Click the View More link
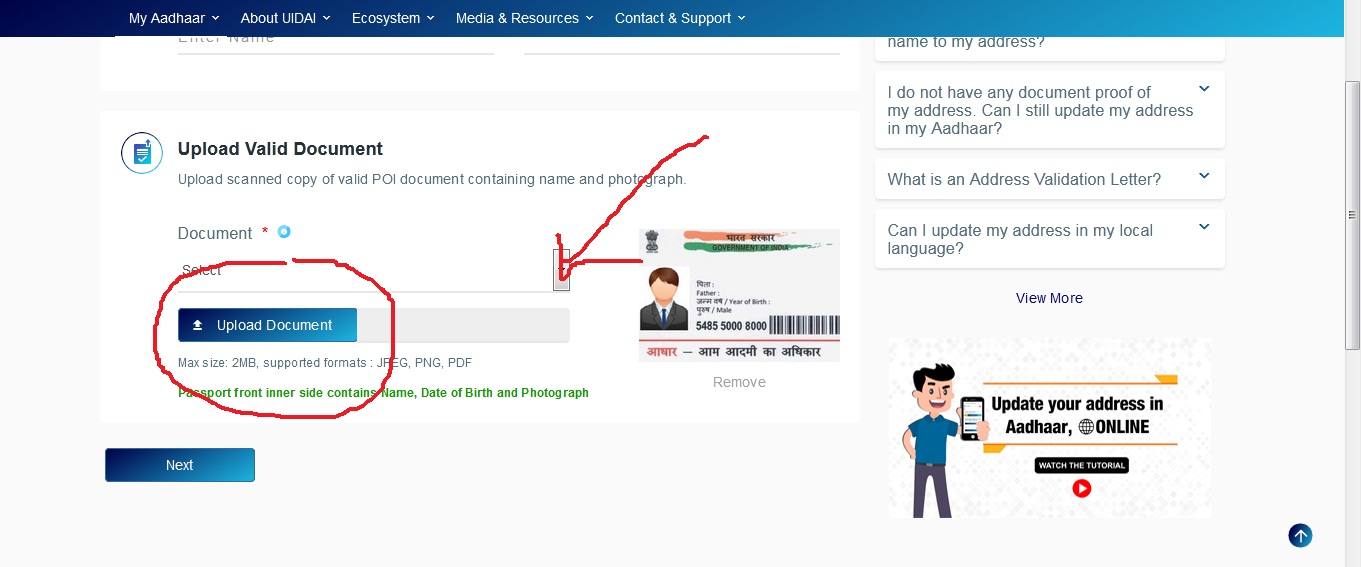Image resolution: width=1361 pixels, height=567 pixels. pos(1049,298)
